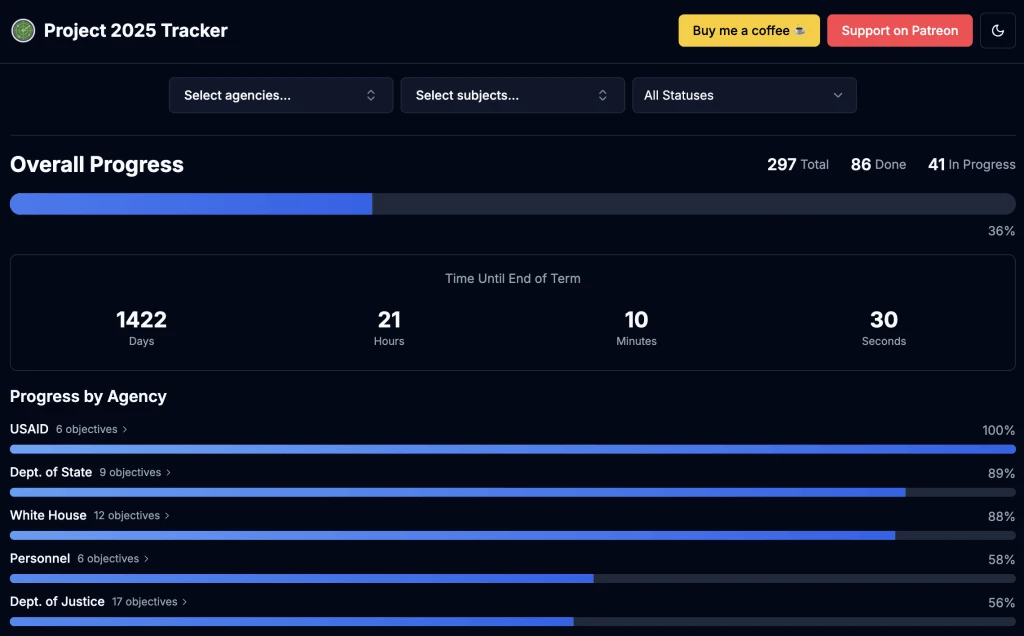Click the Dept. of Justice agency name

coord(57,601)
